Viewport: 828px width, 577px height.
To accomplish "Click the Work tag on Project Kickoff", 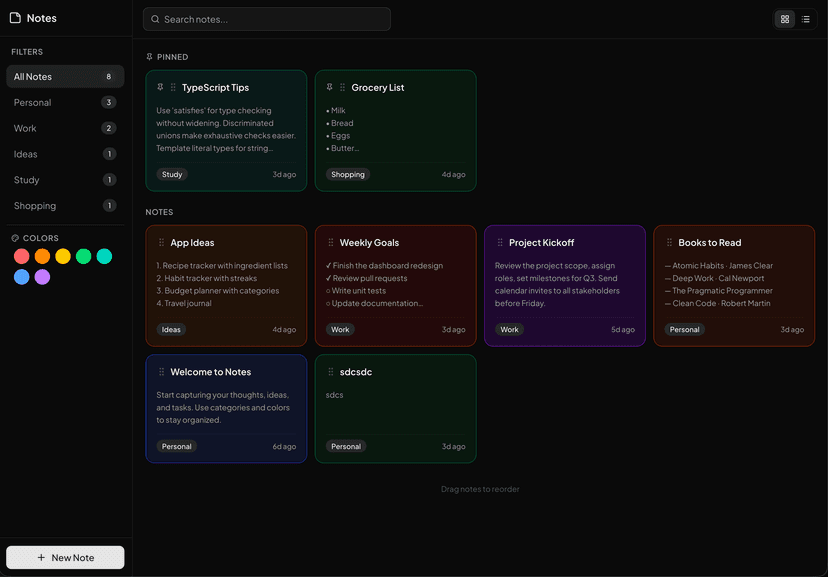I will [x=509, y=329].
